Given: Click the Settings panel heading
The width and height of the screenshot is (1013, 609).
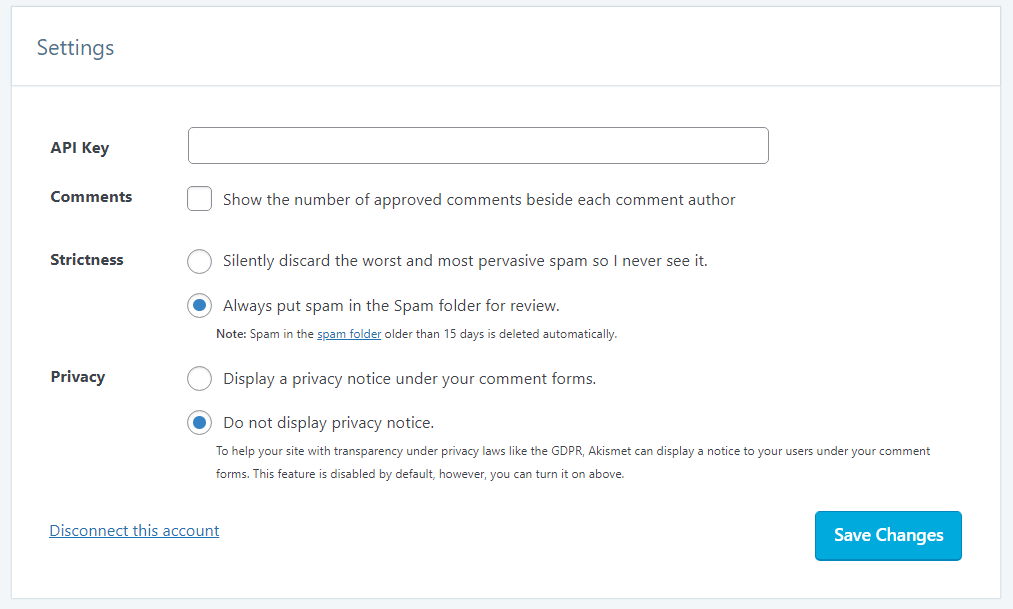Looking at the screenshot, I should coord(76,47).
